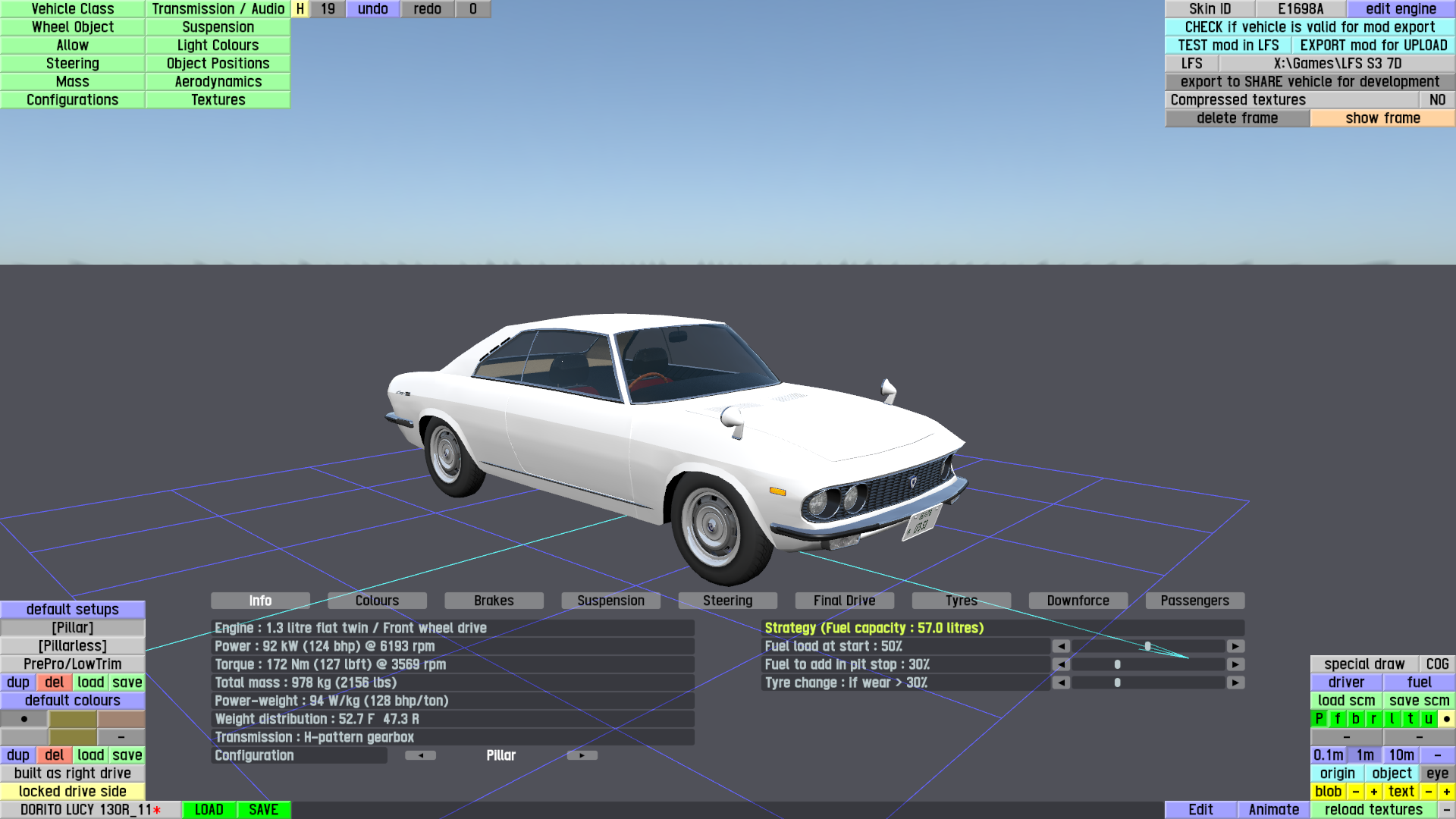Screen dimensions: 1456x819
Task: Toggle the eye view mode
Action: pyautogui.click(x=1436, y=773)
